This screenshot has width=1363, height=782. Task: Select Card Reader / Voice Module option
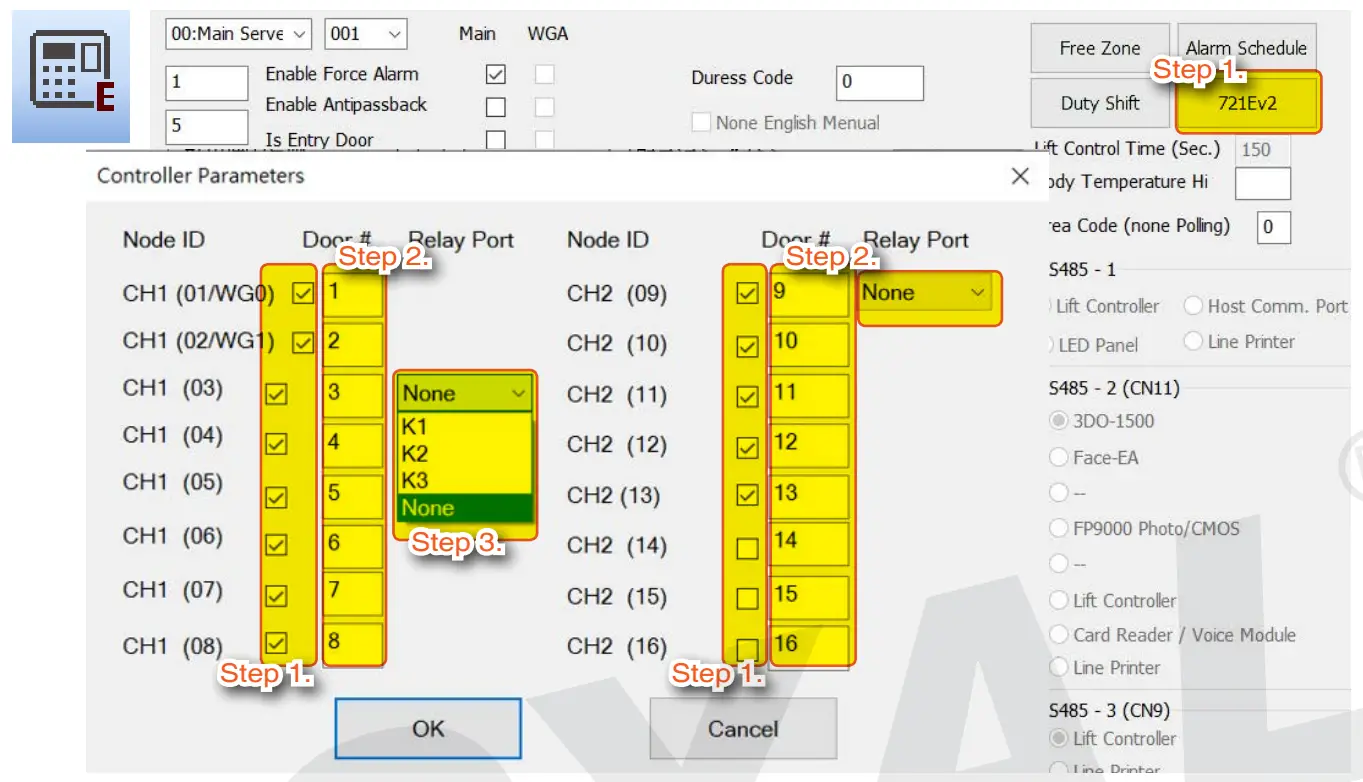pyautogui.click(x=1058, y=634)
